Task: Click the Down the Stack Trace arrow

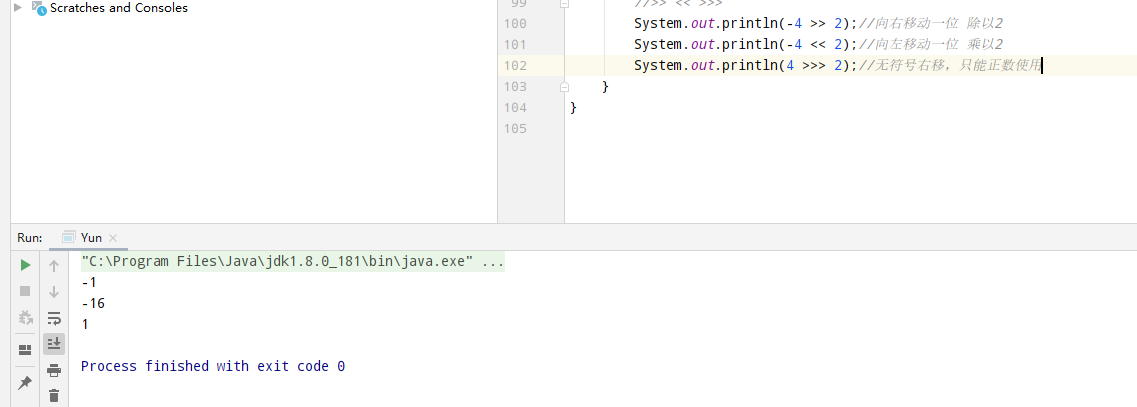Action: pos(54,291)
